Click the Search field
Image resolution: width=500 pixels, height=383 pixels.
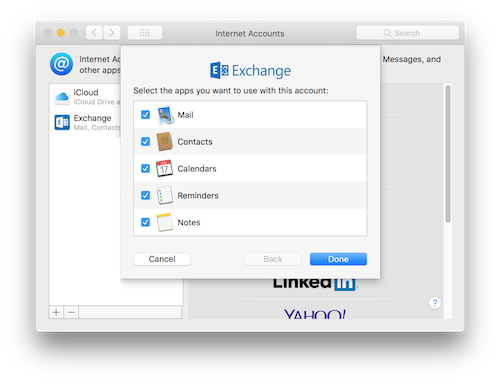407,33
